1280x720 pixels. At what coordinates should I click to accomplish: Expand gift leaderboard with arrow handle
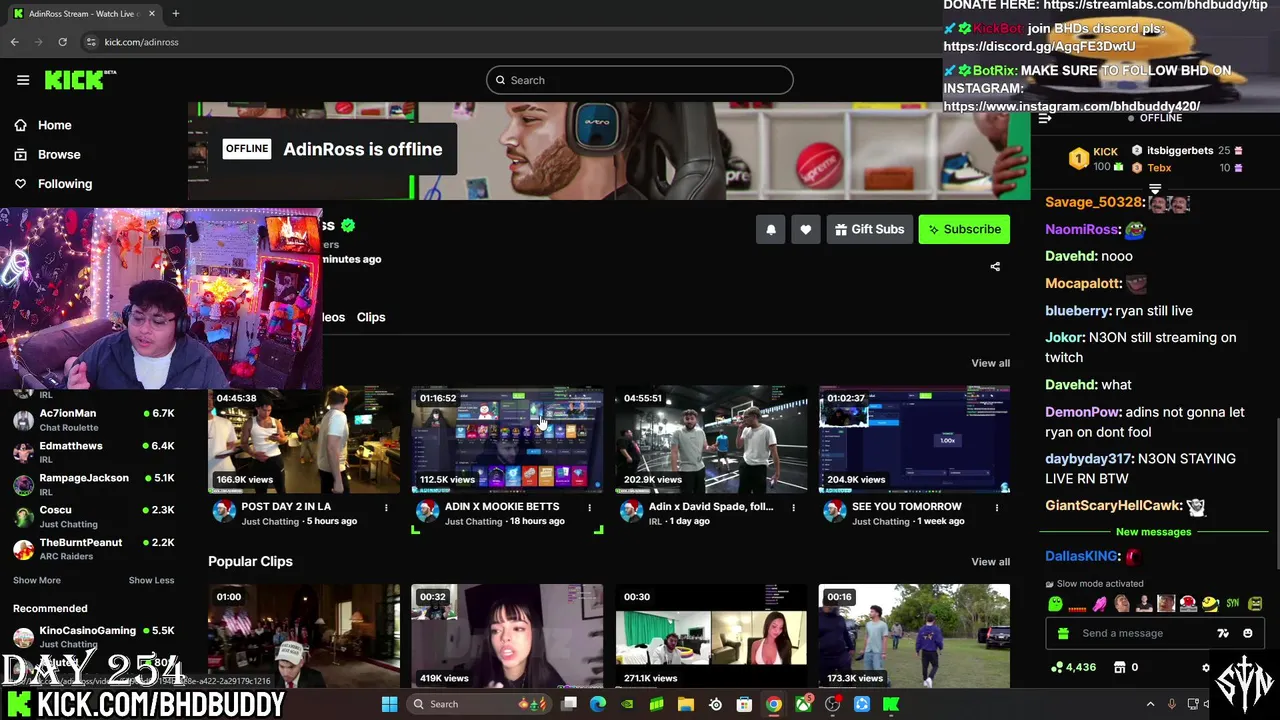tap(1155, 188)
